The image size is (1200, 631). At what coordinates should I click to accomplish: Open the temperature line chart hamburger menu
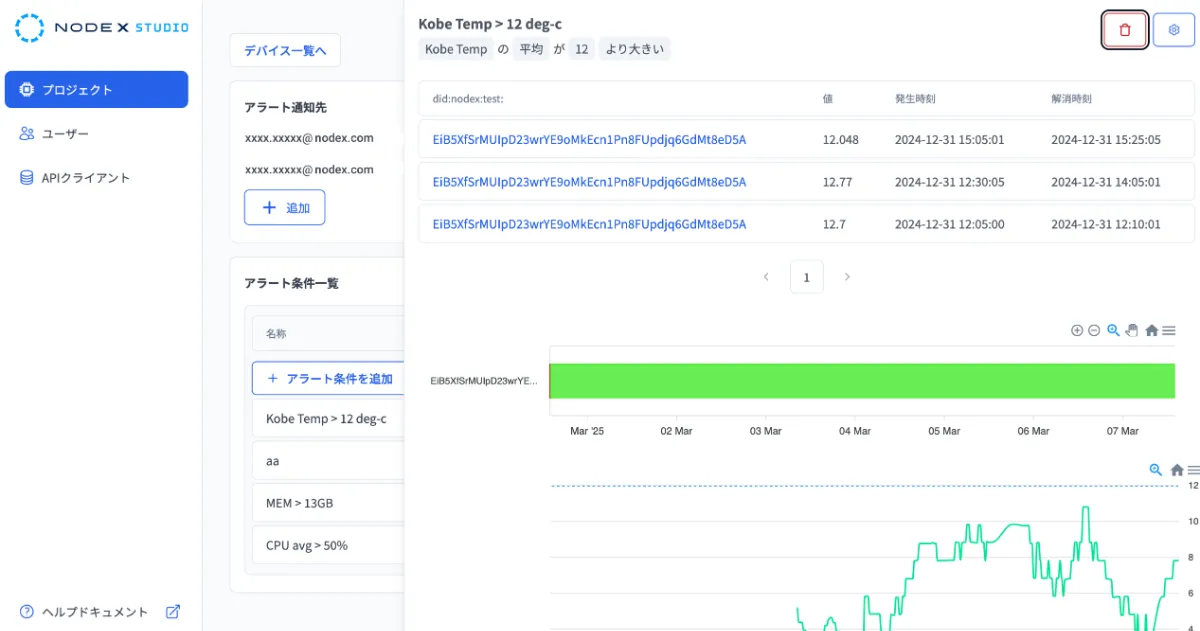(x=1193, y=470)
